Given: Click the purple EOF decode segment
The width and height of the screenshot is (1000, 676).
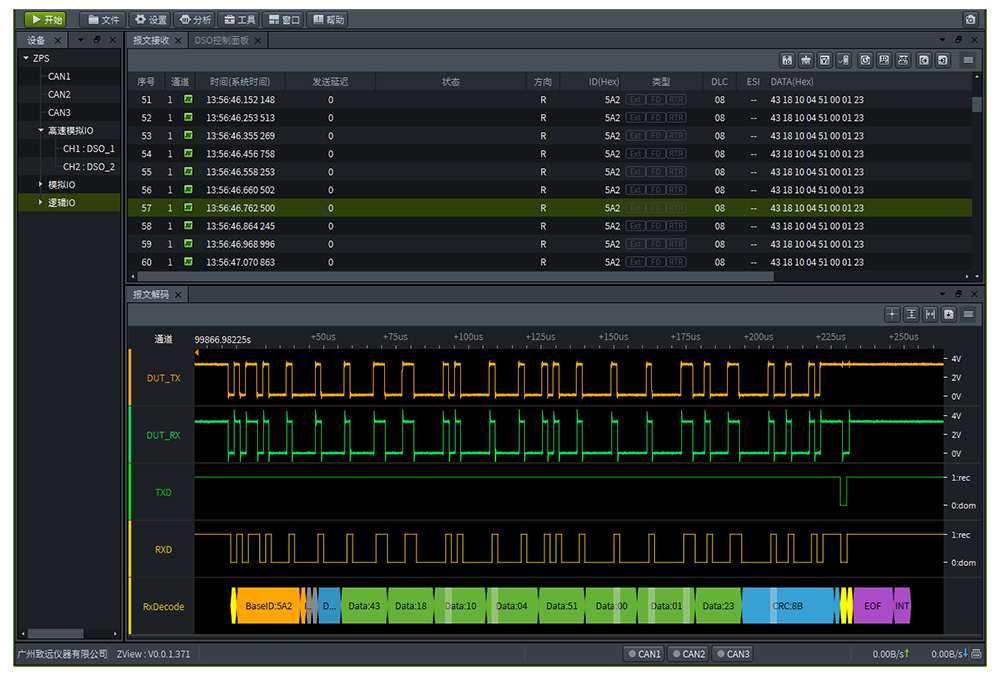Looking at the screenshot, I should tap(872, 606).
